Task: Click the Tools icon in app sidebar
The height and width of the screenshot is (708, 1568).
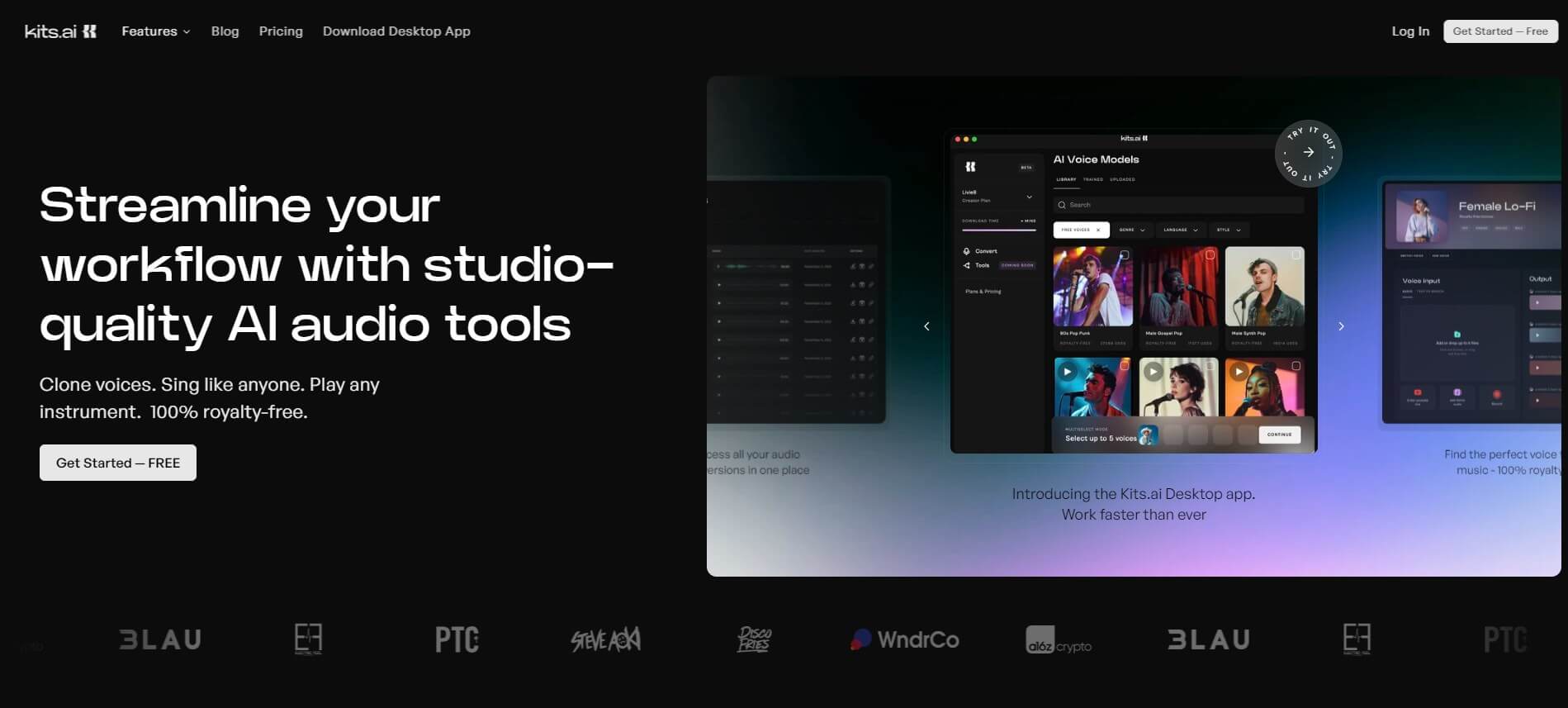Action: click(x=966, y=265)
